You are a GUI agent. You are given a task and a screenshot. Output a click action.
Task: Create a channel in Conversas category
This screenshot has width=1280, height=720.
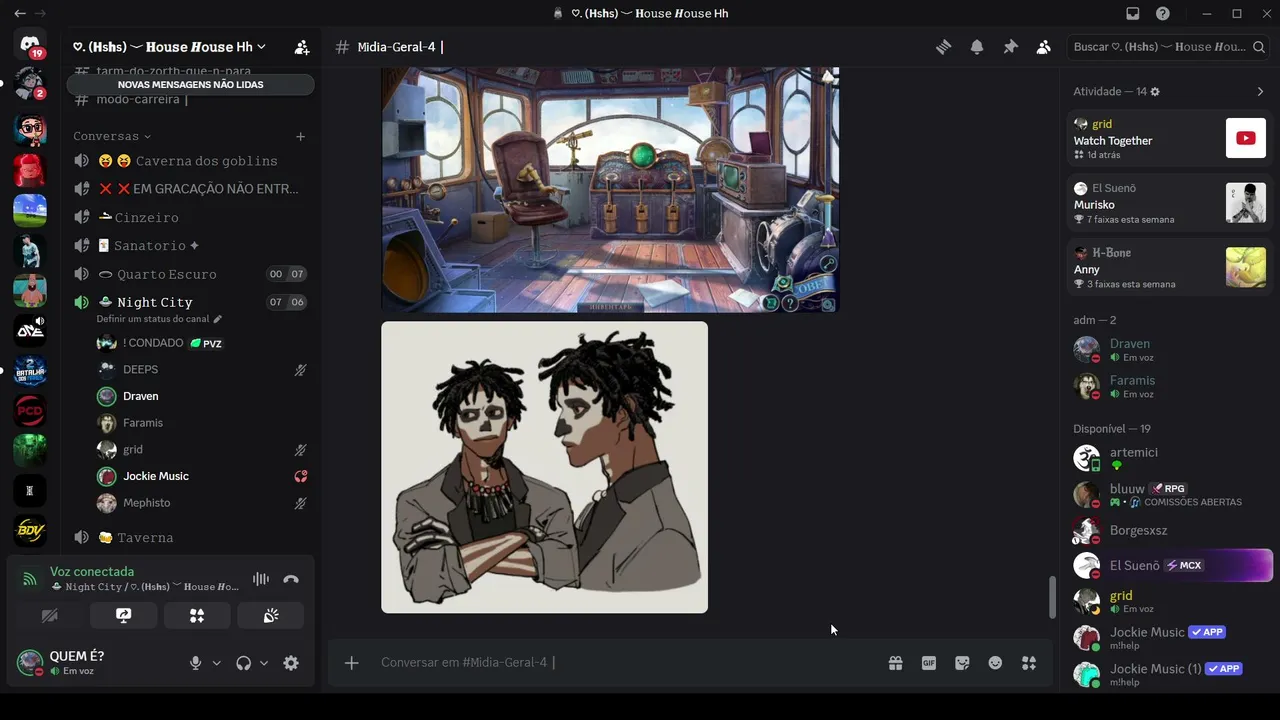(x=300, y=136)
